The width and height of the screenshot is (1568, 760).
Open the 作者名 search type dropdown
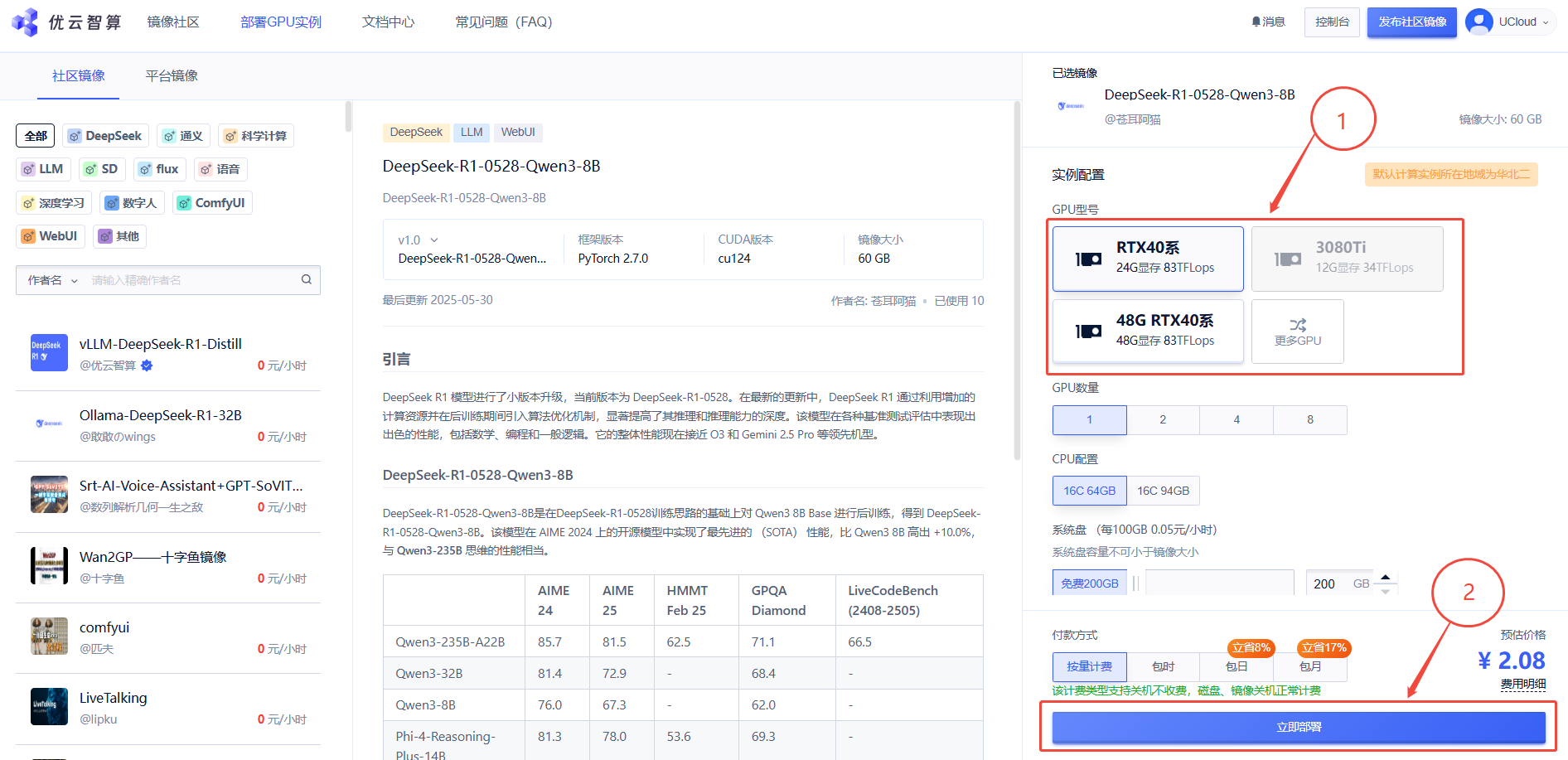click(x=53, y=280)
